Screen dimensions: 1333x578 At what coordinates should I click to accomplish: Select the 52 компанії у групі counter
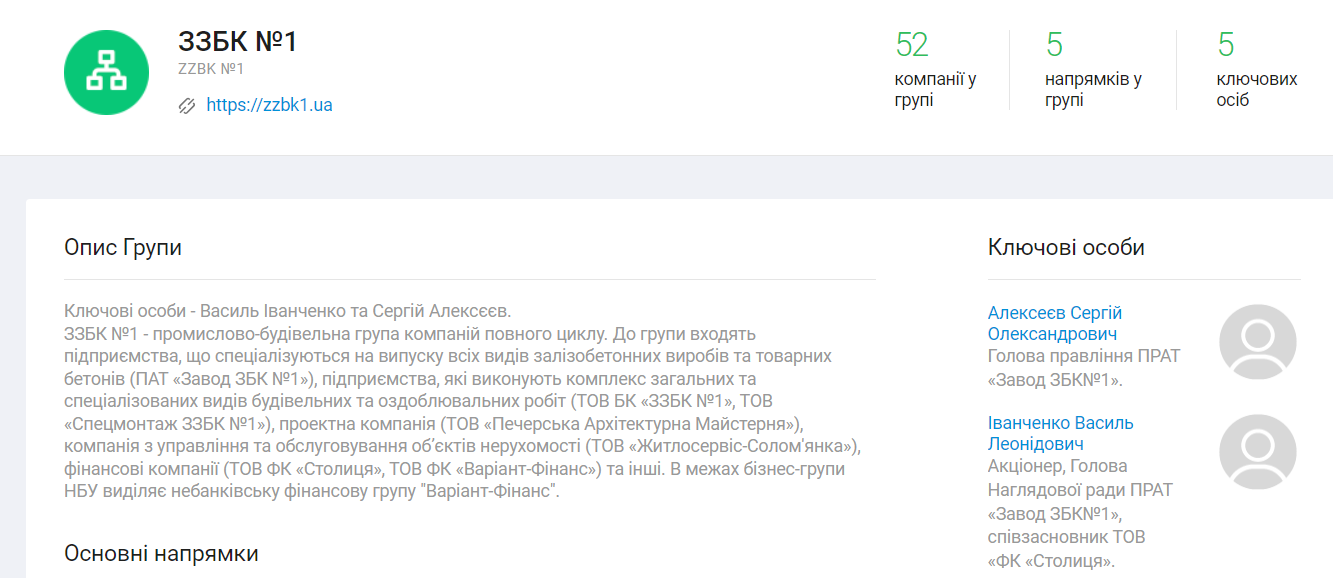(x=935, y=69)
